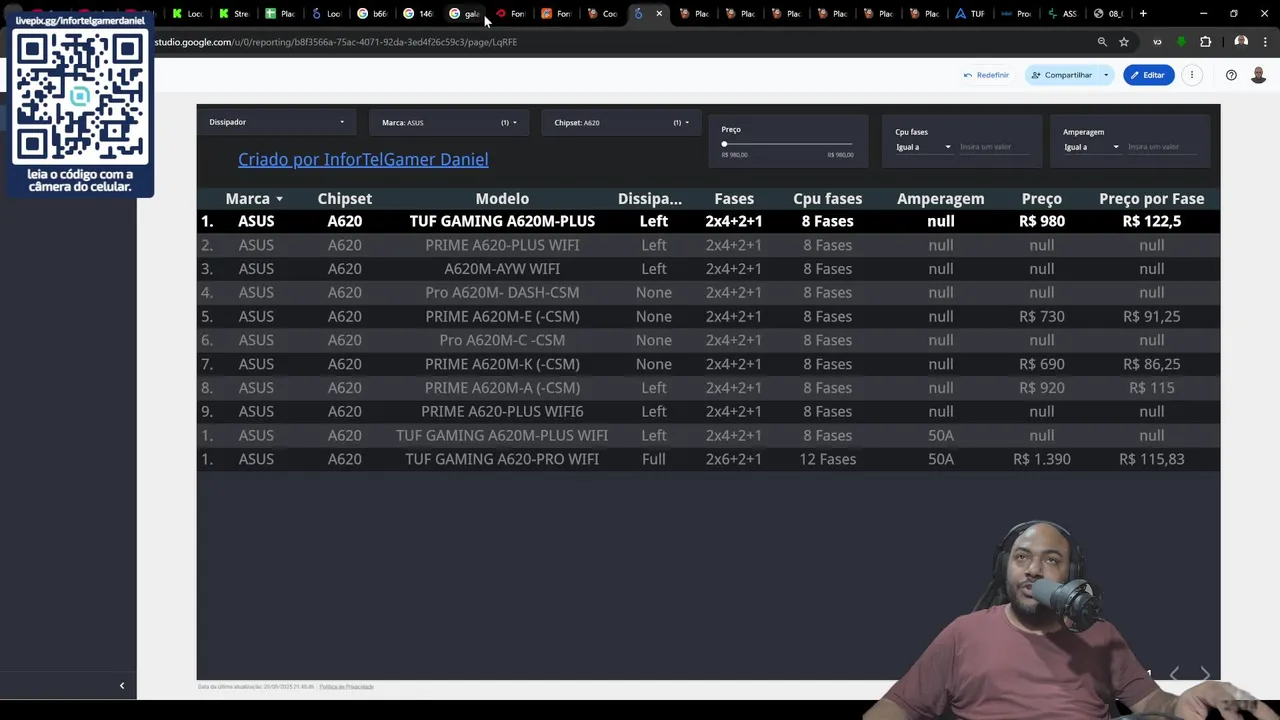The image size is (1280, 720).
Task: Sort by the Amperagem column header
Action: tap(940, 199)
